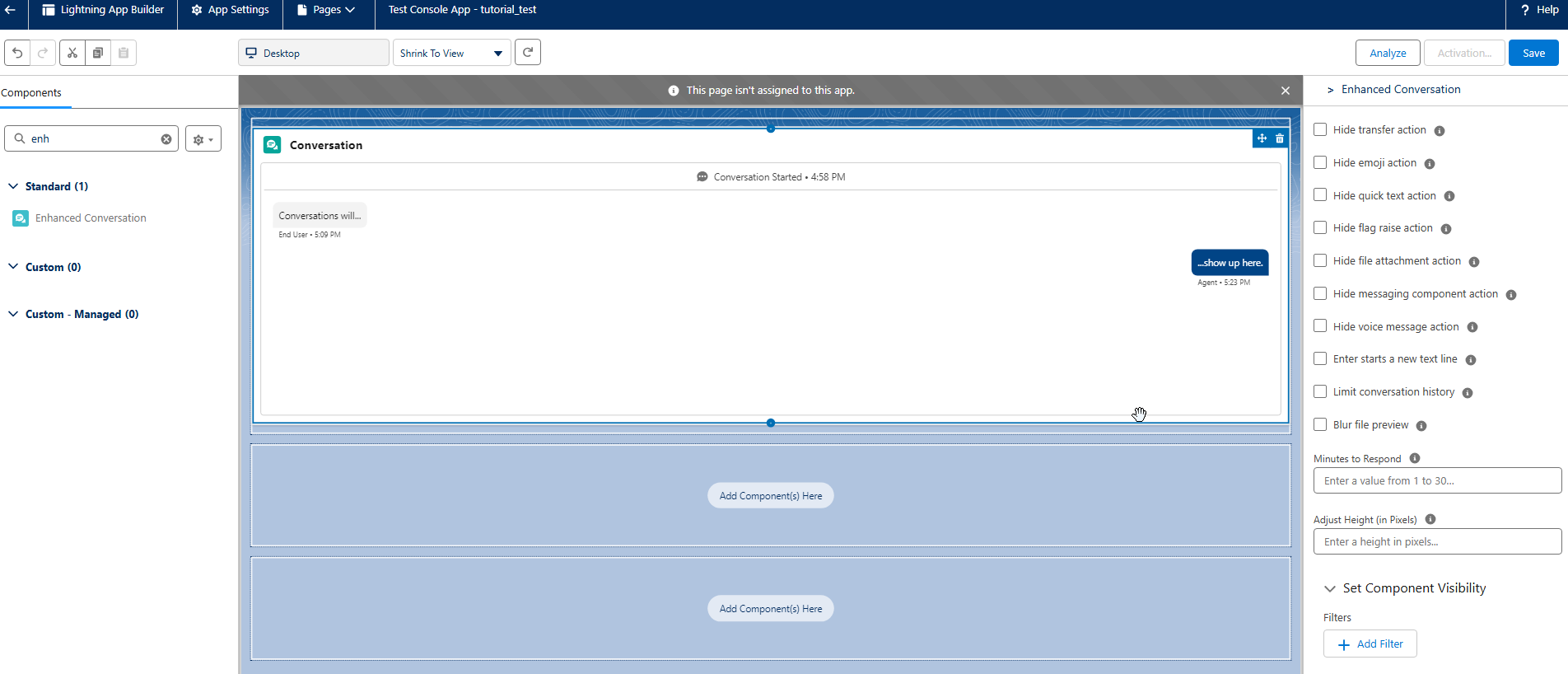Click the info icon next to Blur file preview
The height and width of the screenshot is (674, 1568).
[x=1421, y=426]
